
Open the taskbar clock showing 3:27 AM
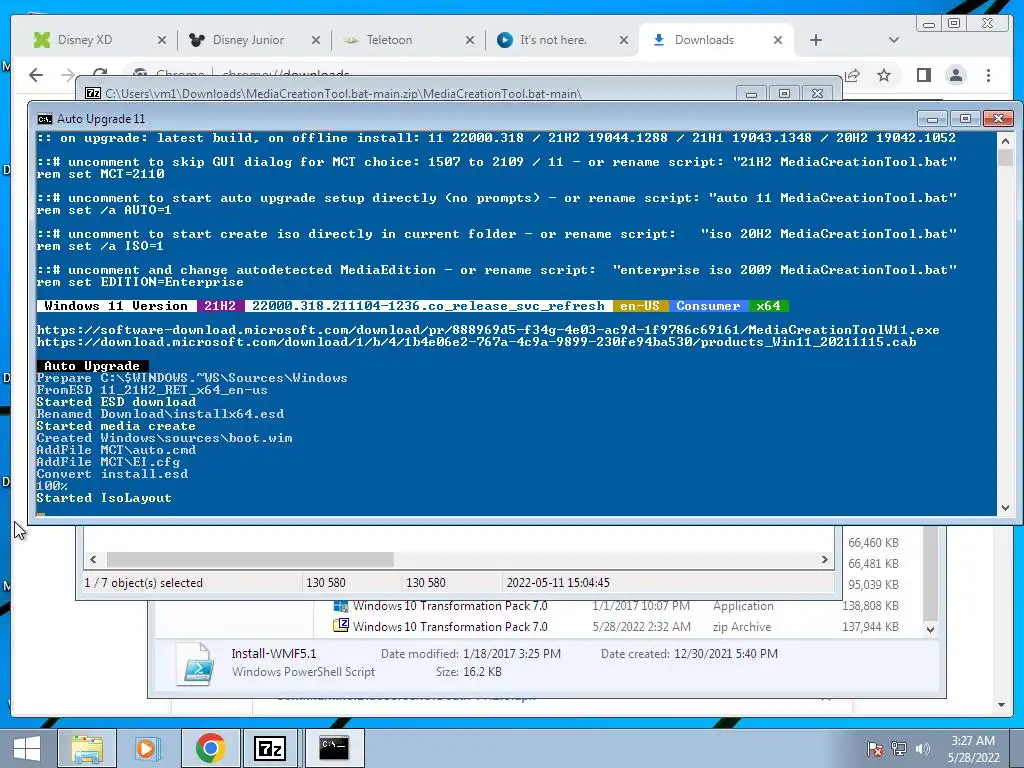[973, 749]
